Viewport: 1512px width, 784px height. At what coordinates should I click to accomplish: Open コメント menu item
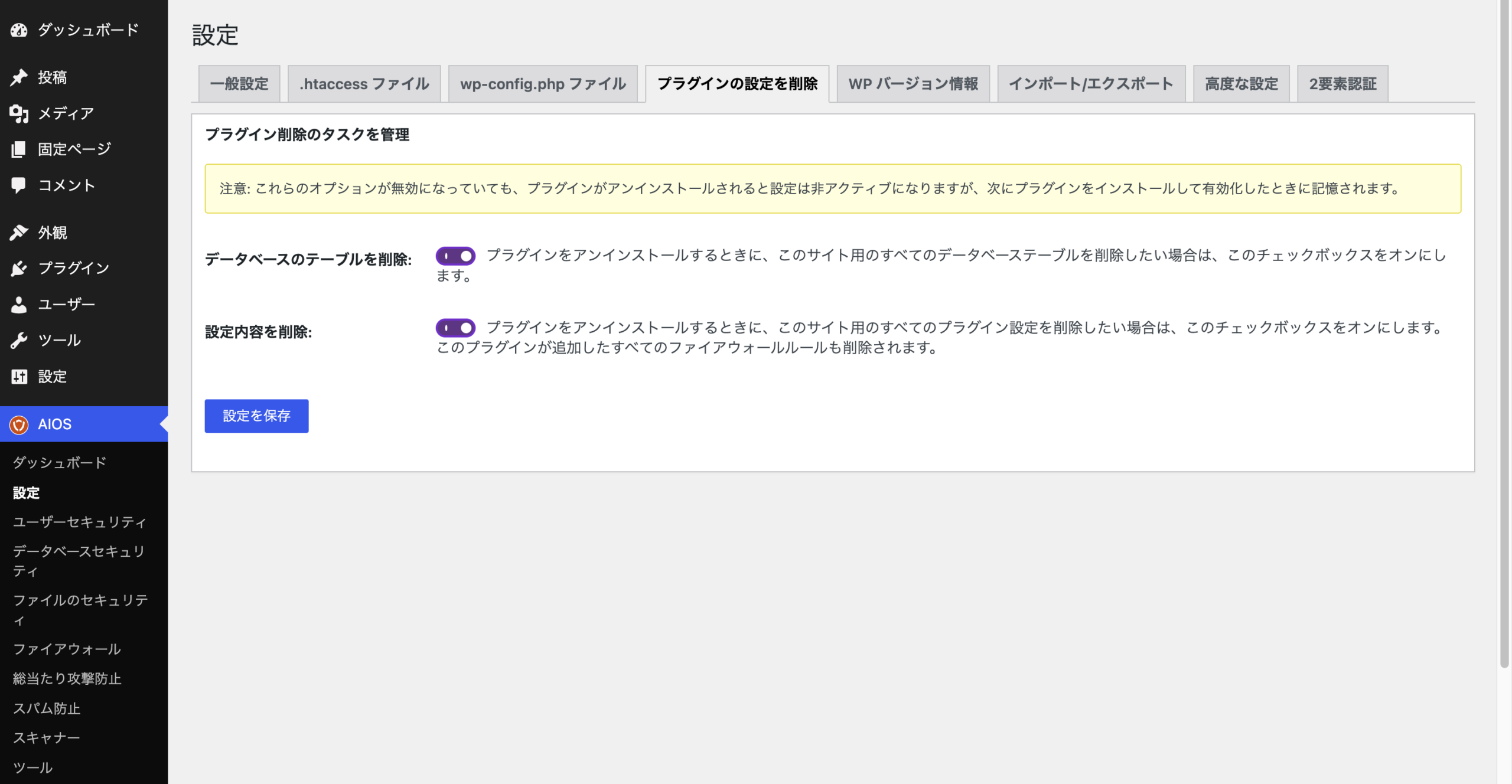pyautogui.click(x=84, y=185)
